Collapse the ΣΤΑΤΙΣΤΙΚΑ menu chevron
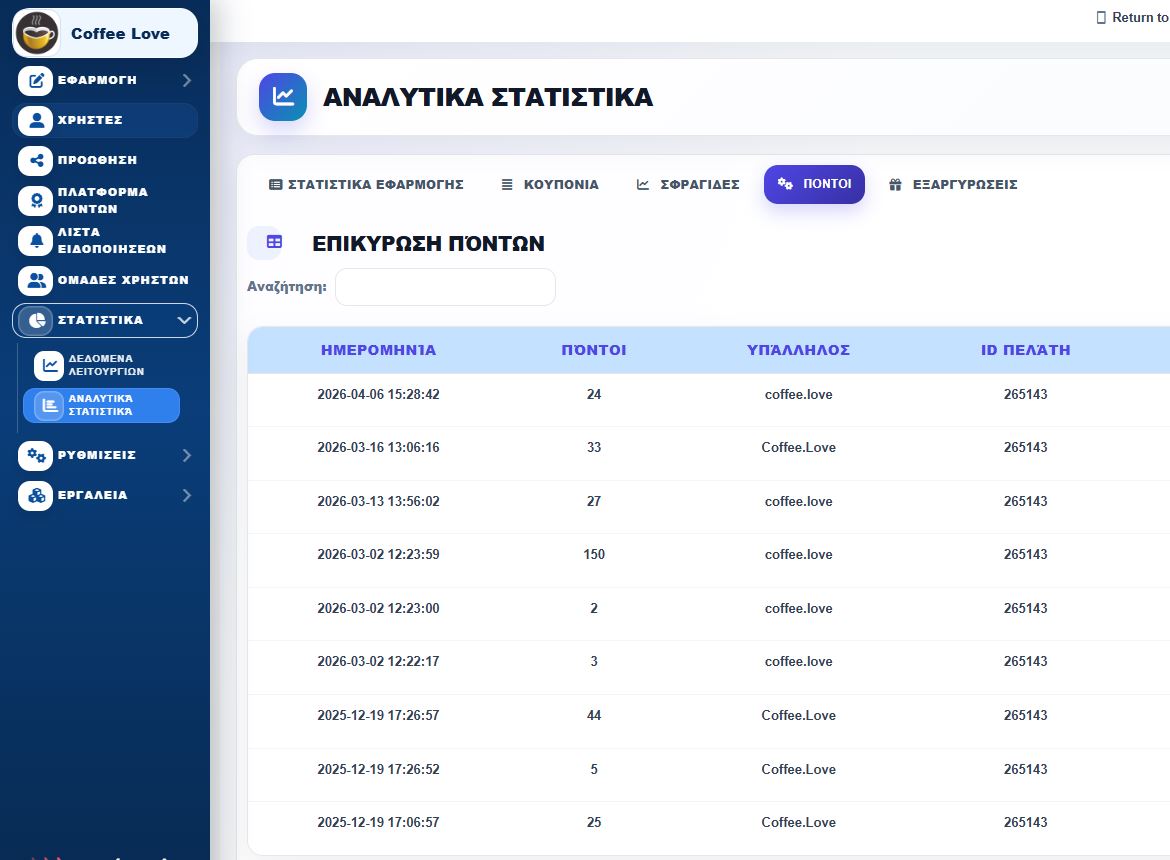 (x=184, y=320)
